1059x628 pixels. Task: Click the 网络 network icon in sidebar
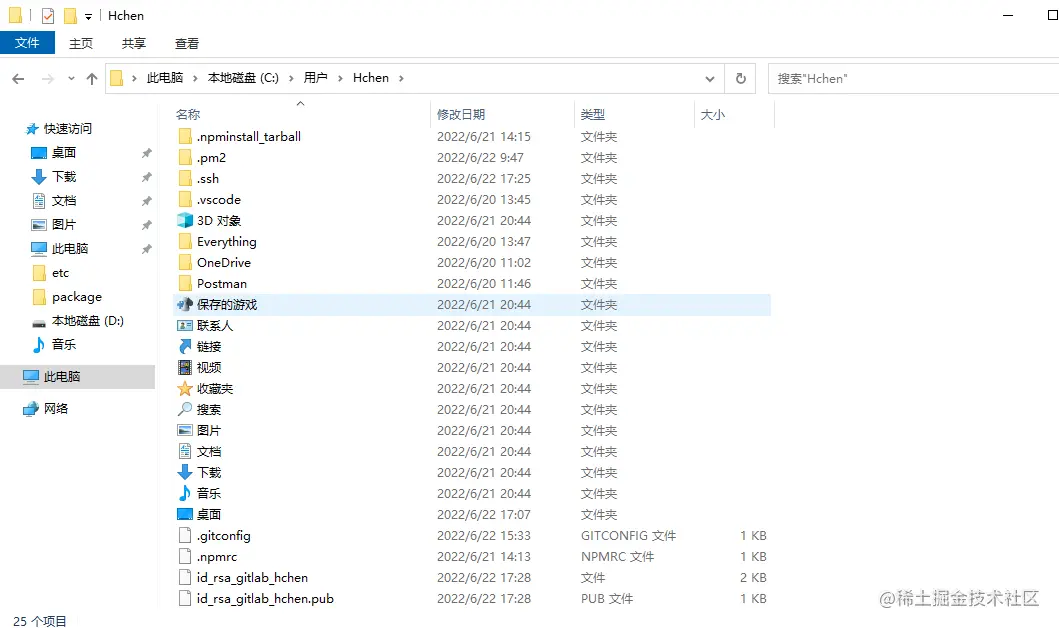pos(31,409)
